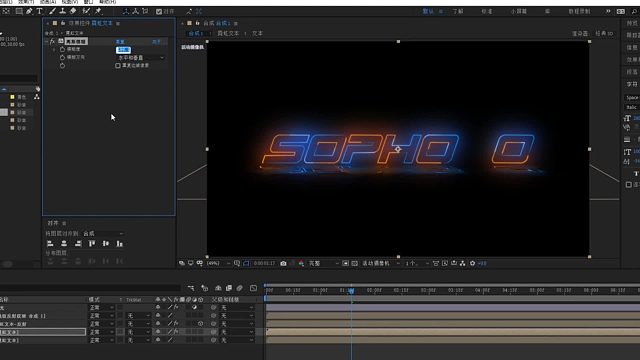Take a snapshot with the camera icon
The width and height of the screenshot is (640, 360).
[x=283, y=264]
